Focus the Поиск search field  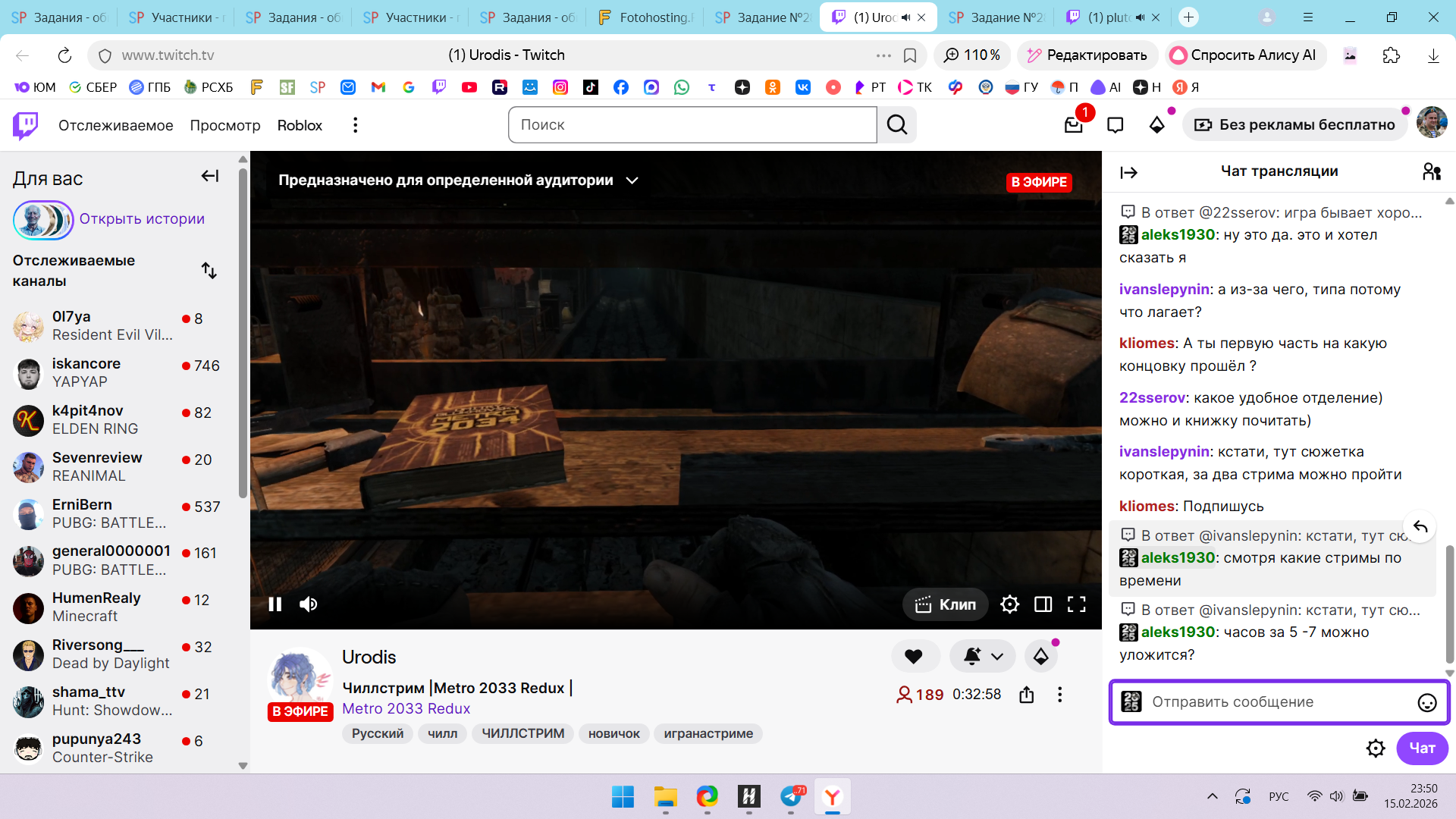tap(692, 125)
